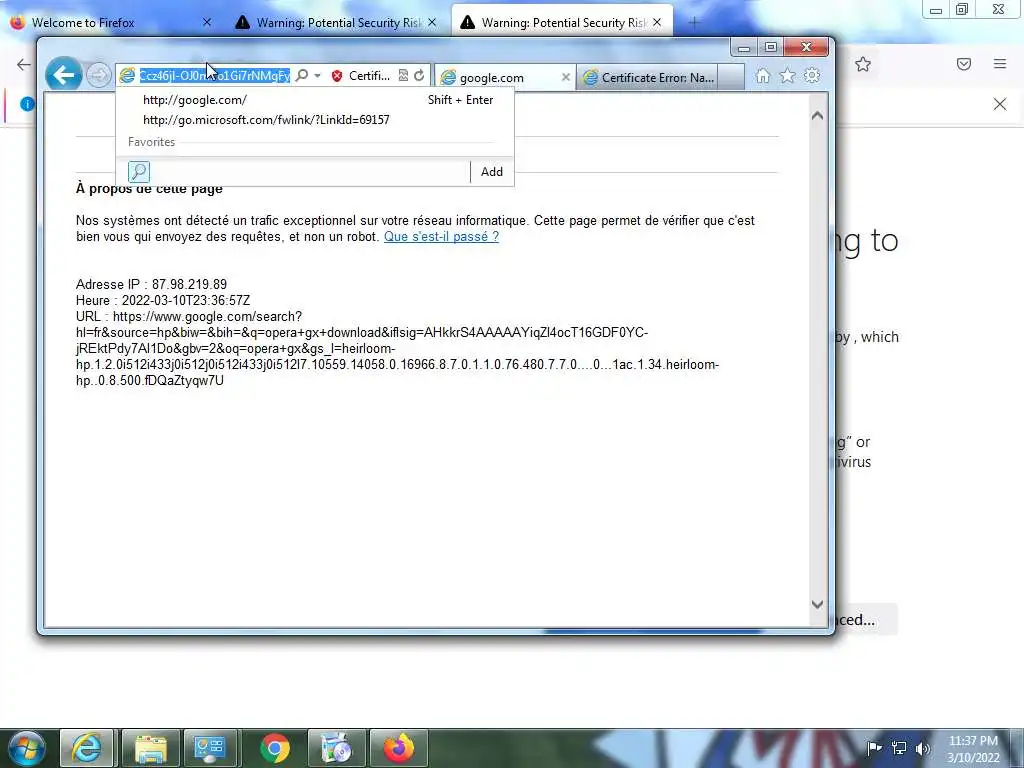
Task: Select the http://google.com/ suggestion
Action: 315,100
